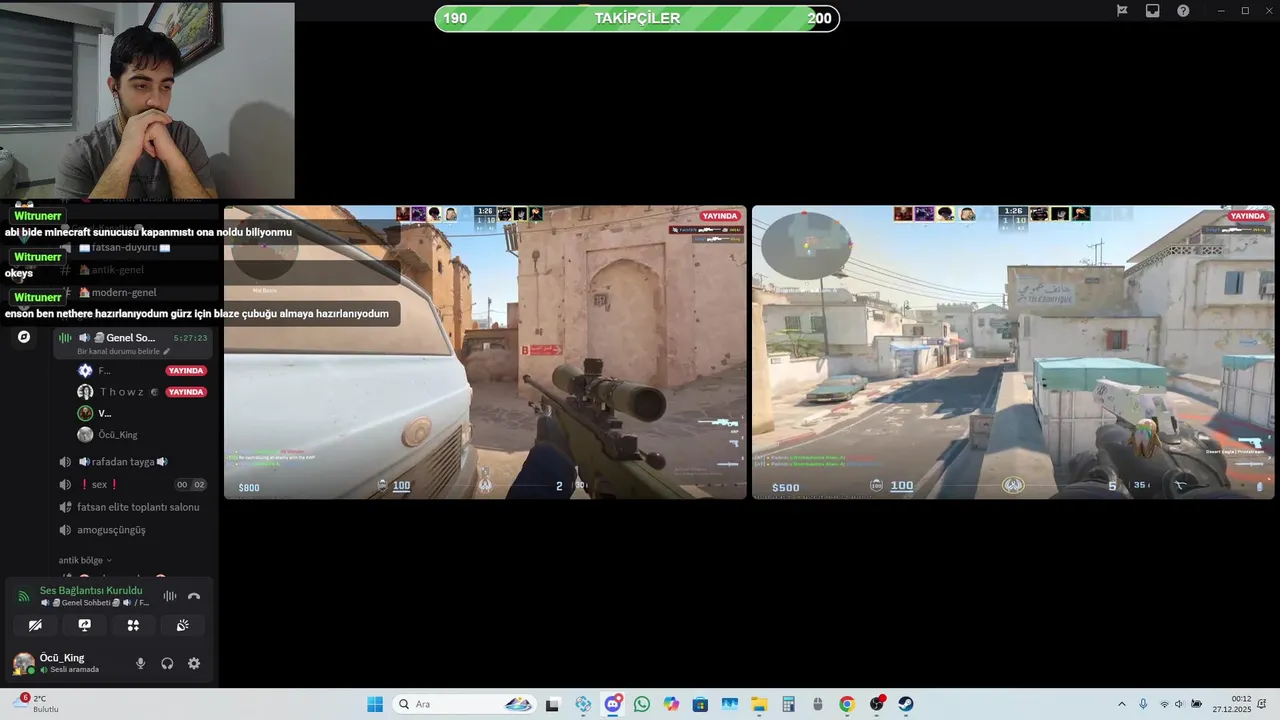Click the YAYINDA badge beside Thowz

(186, 392)
